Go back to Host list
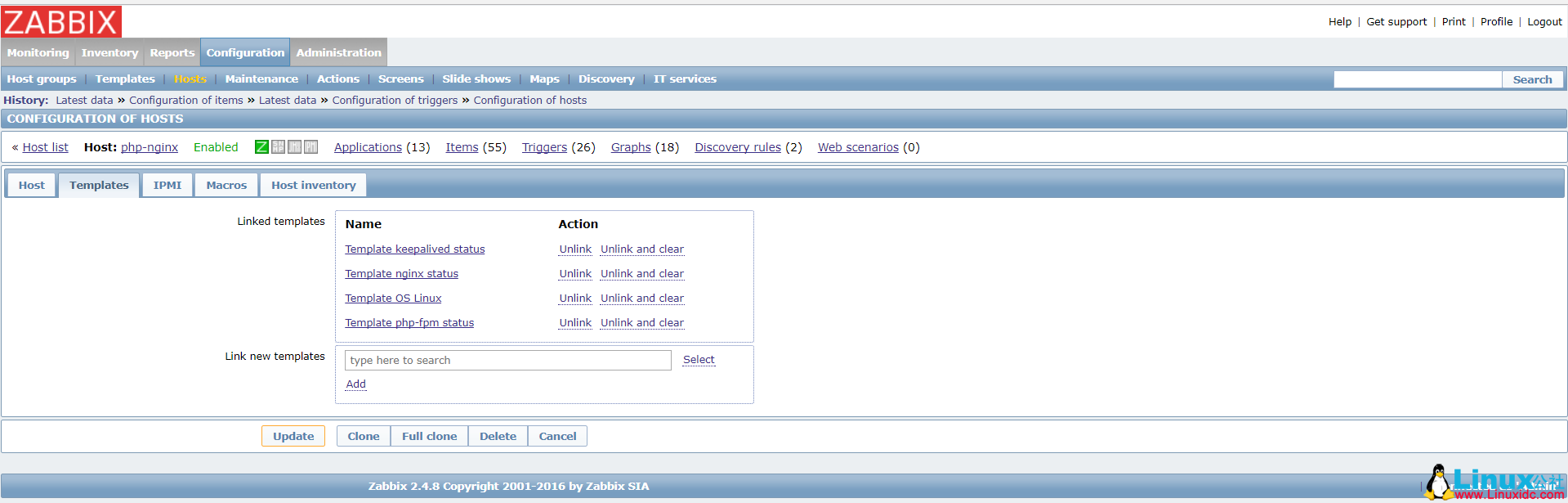The width and height of the screenshot is (1568, 503). 45,147
